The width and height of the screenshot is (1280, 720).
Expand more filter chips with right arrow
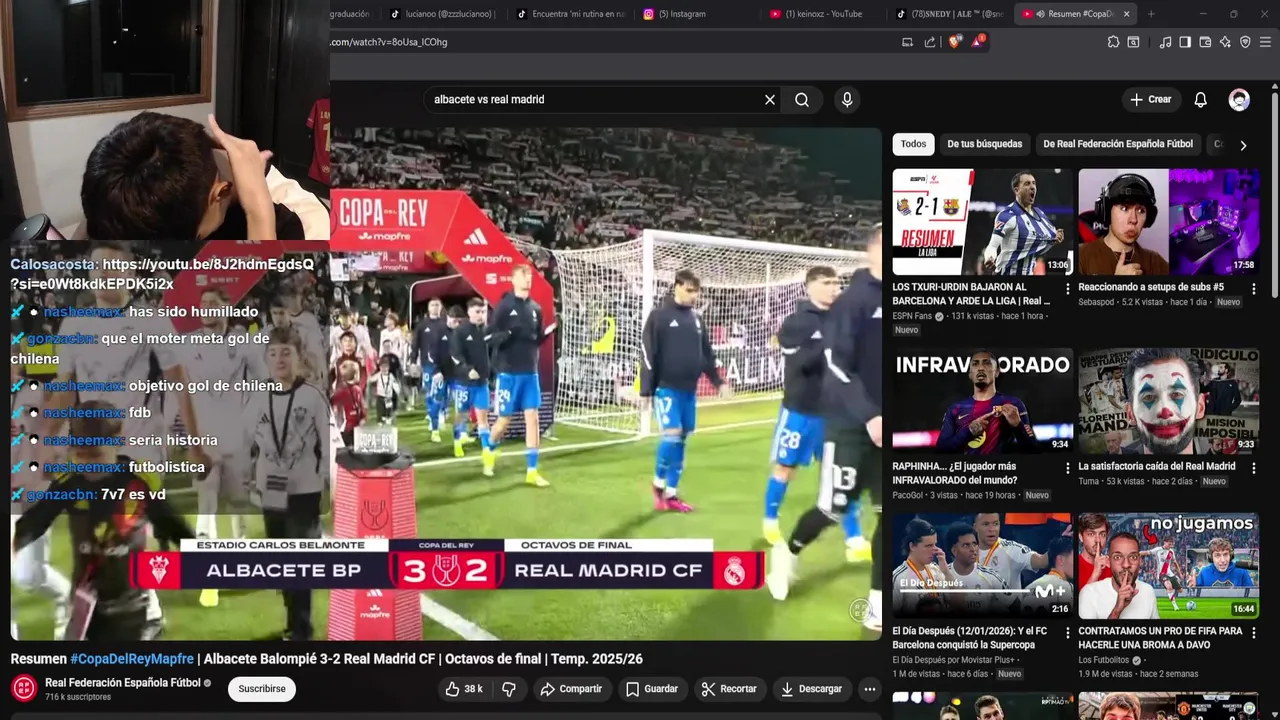point(1243,145)
